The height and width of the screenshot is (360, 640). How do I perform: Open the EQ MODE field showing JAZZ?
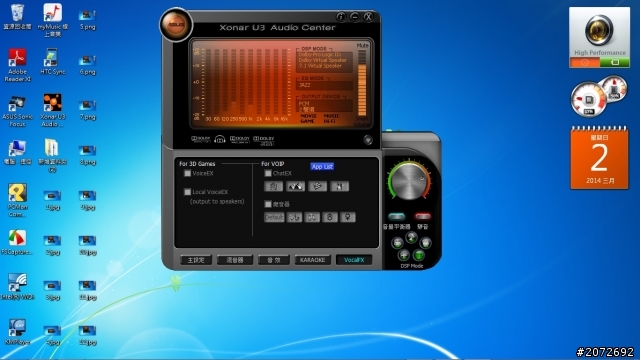(324, 85)
